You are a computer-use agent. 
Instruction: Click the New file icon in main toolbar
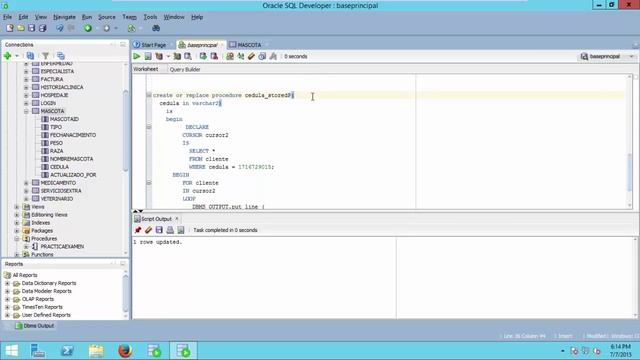(9, 28)
